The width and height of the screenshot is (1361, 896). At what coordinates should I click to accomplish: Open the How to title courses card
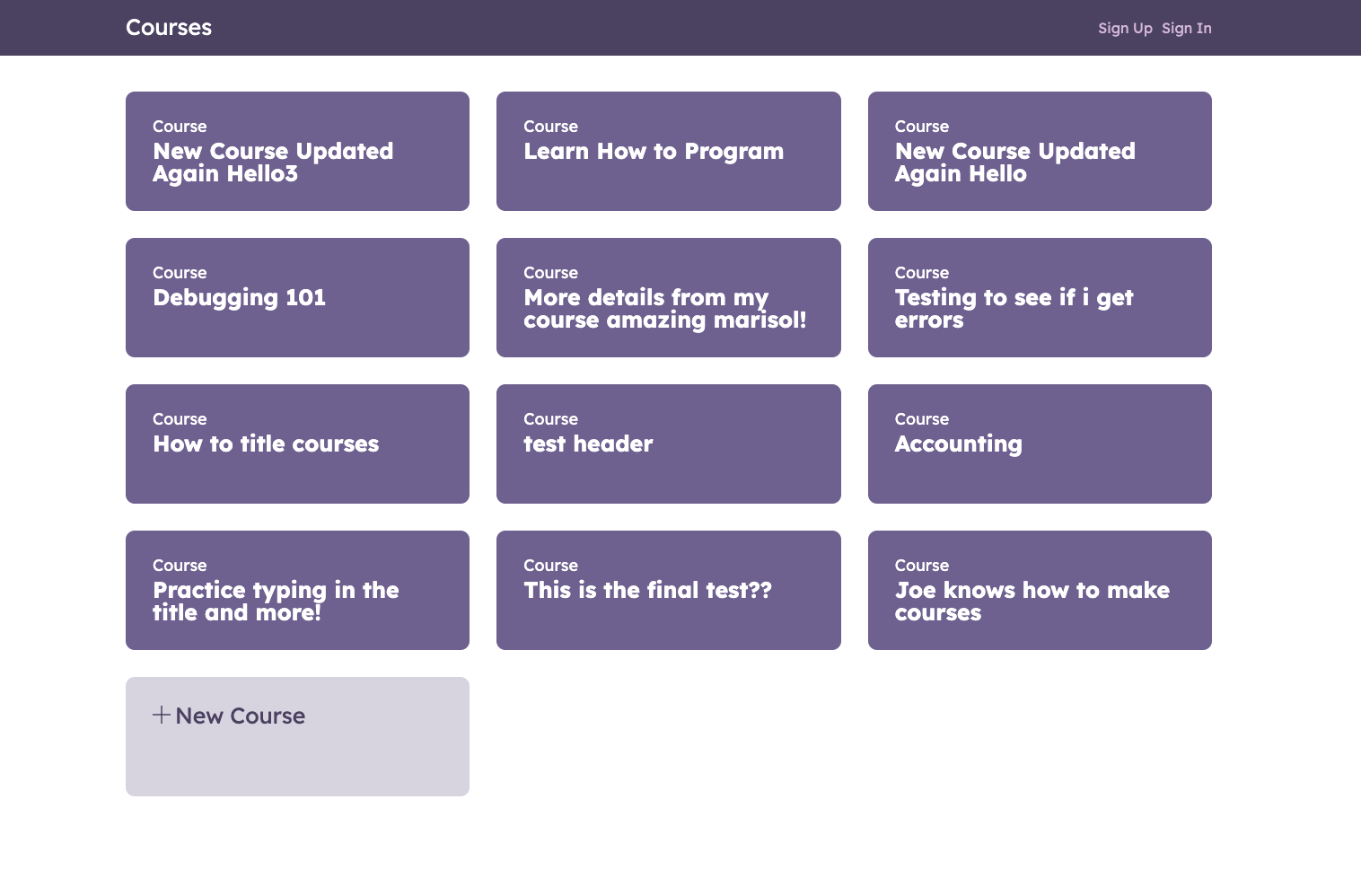[x=297, y=444]
